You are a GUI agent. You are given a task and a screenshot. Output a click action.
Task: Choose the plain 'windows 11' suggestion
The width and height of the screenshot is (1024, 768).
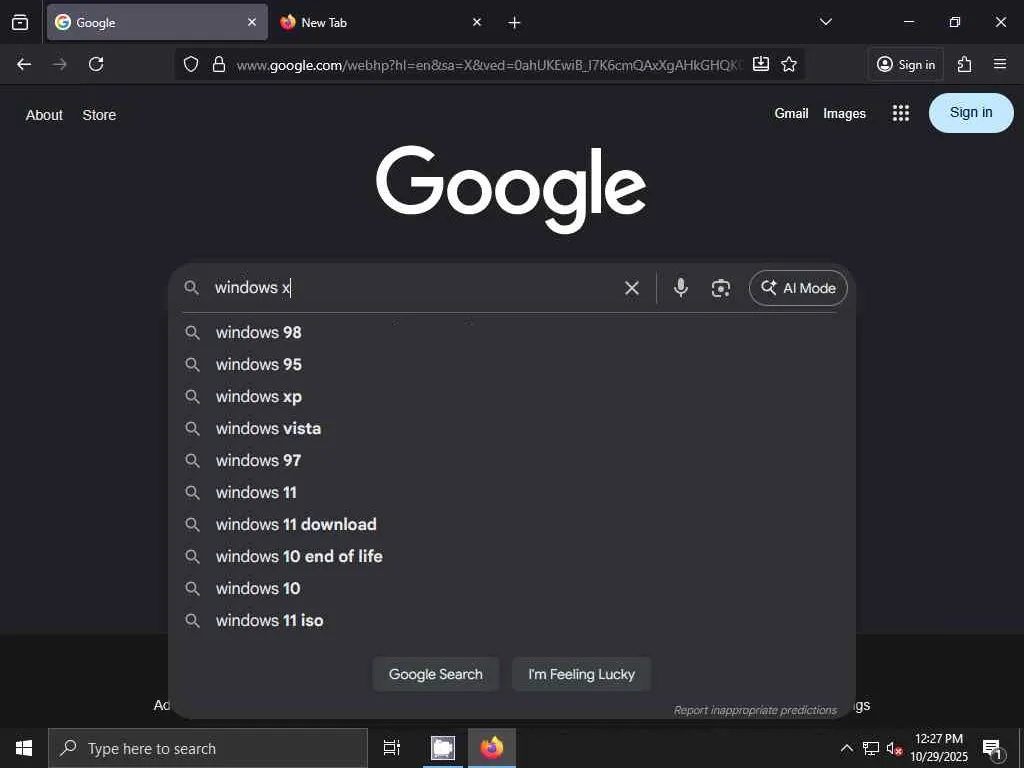511,492
